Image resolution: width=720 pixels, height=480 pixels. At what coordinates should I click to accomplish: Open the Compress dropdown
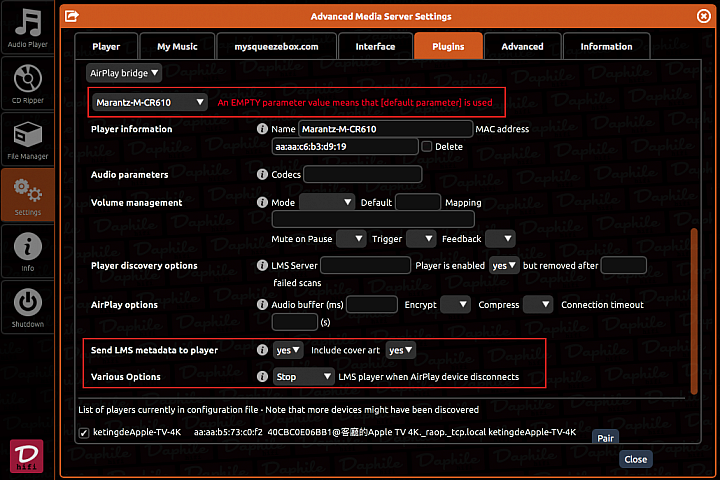tap(538, 305)
